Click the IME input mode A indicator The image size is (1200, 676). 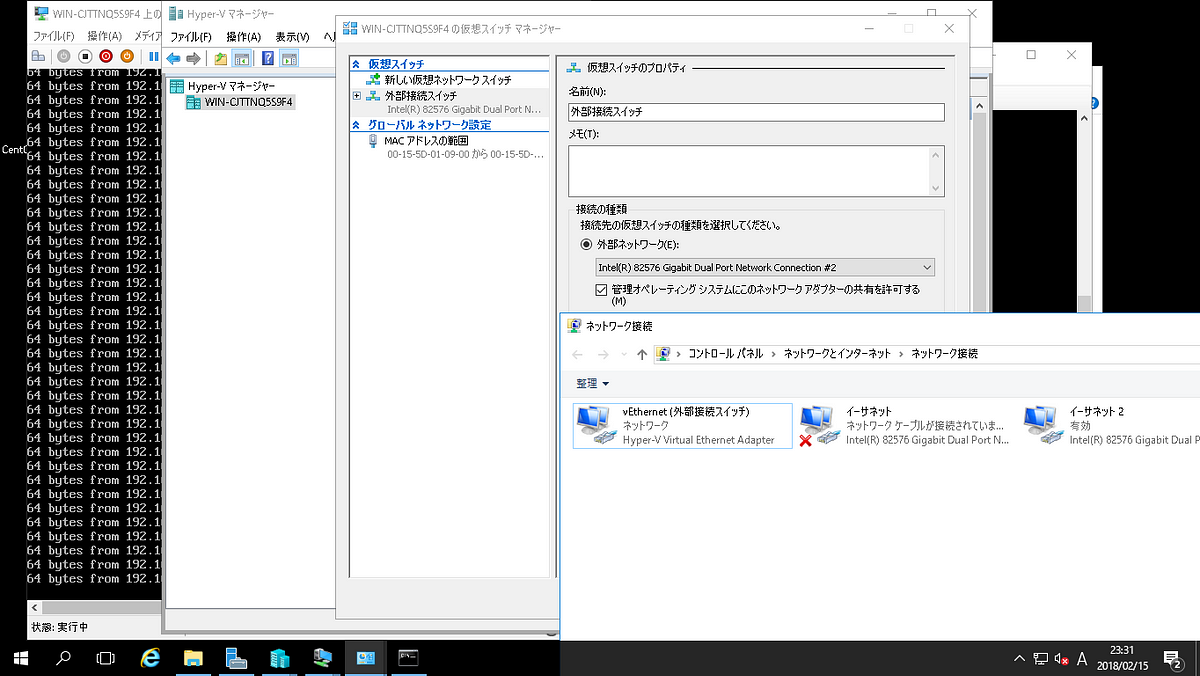pos(1082,658)
